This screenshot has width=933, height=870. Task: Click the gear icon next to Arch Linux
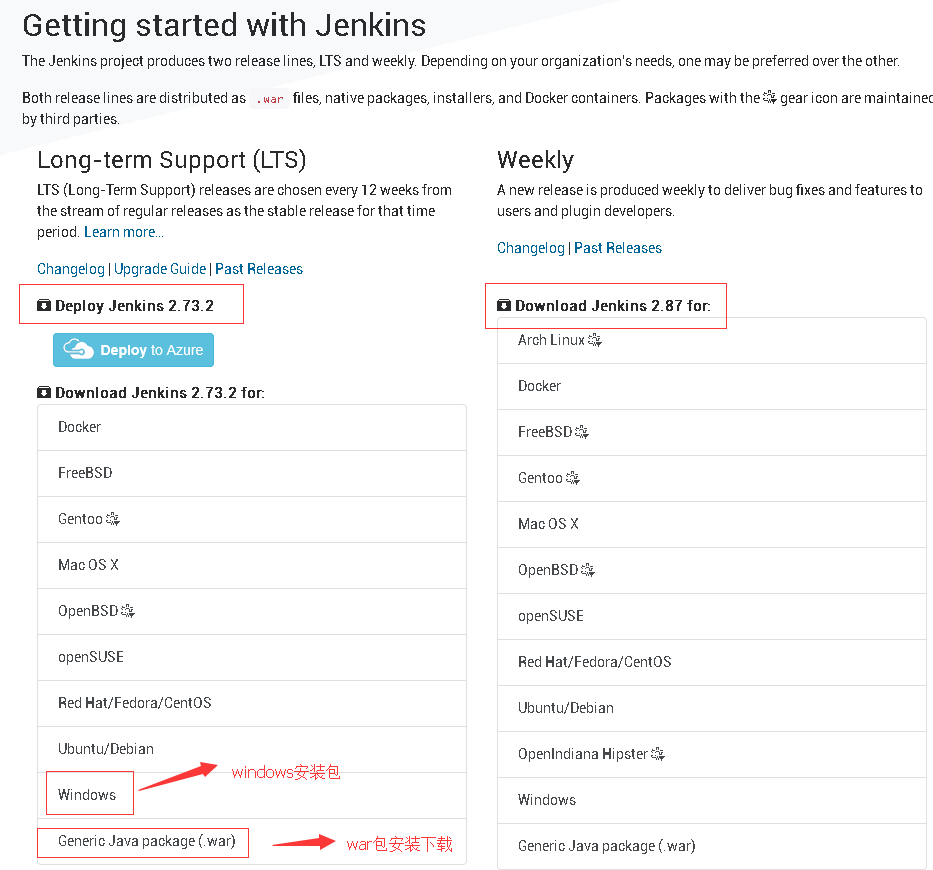(x=595, y=340)
